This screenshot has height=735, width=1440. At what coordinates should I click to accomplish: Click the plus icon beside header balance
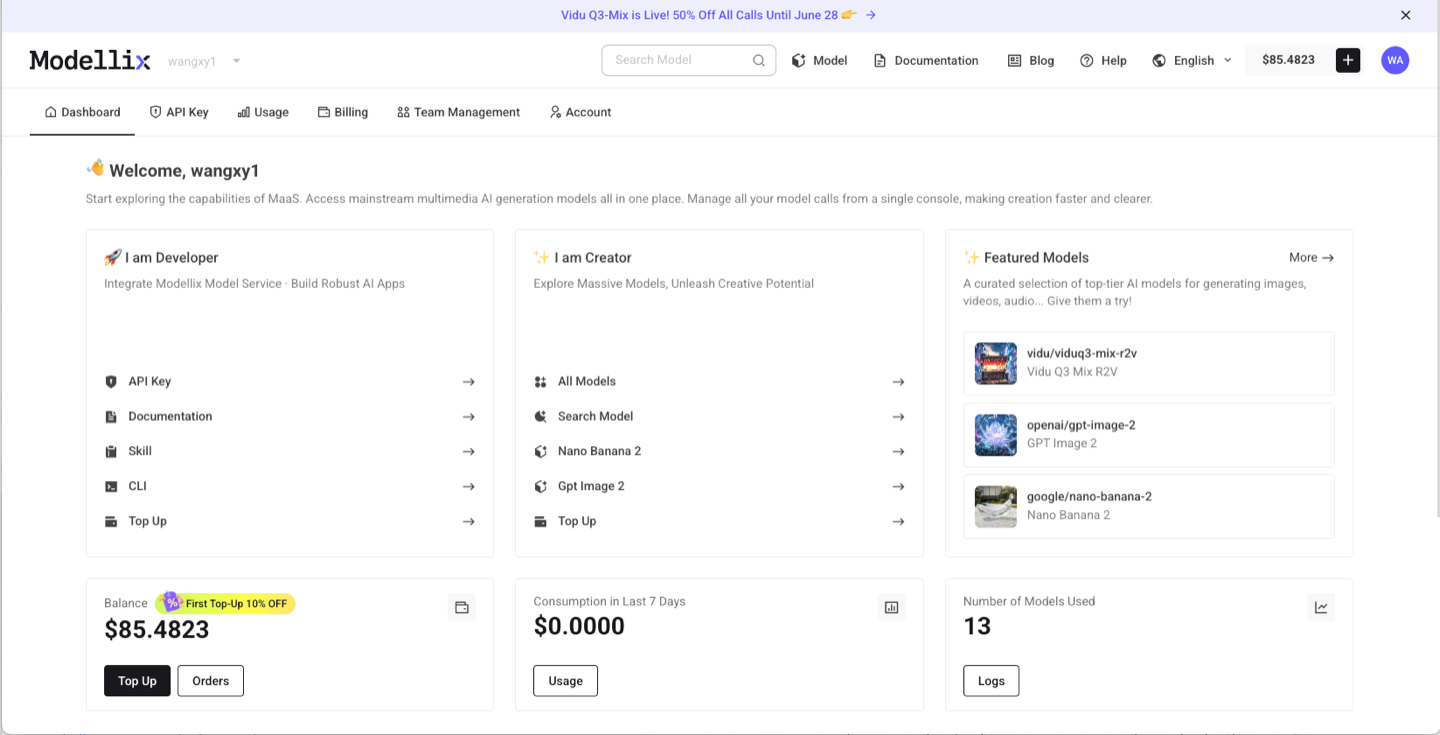point(1348,60)
